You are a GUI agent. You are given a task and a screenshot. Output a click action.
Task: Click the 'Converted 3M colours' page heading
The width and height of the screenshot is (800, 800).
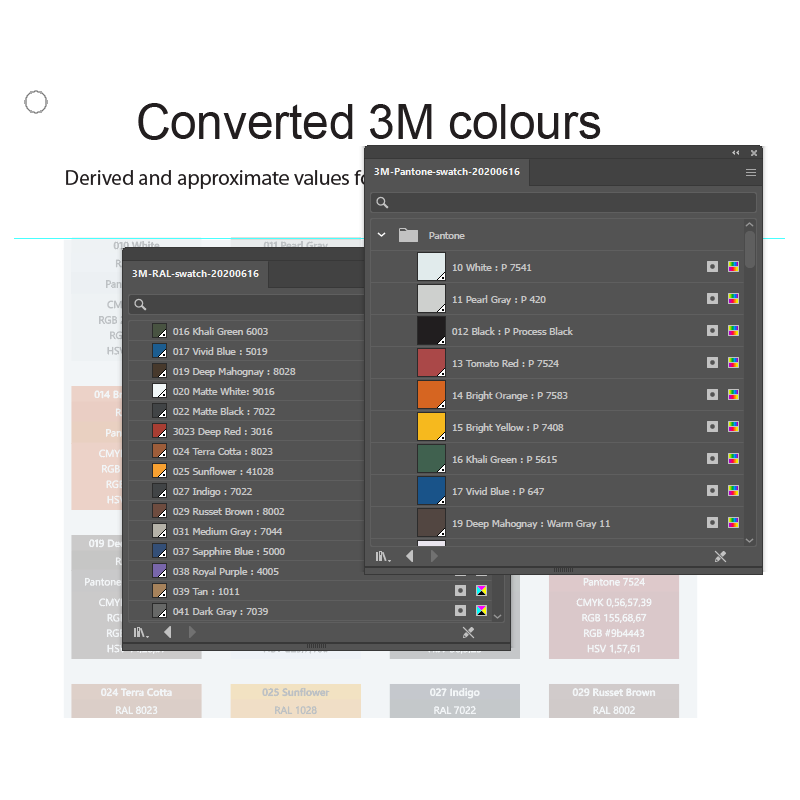point(368,122)
